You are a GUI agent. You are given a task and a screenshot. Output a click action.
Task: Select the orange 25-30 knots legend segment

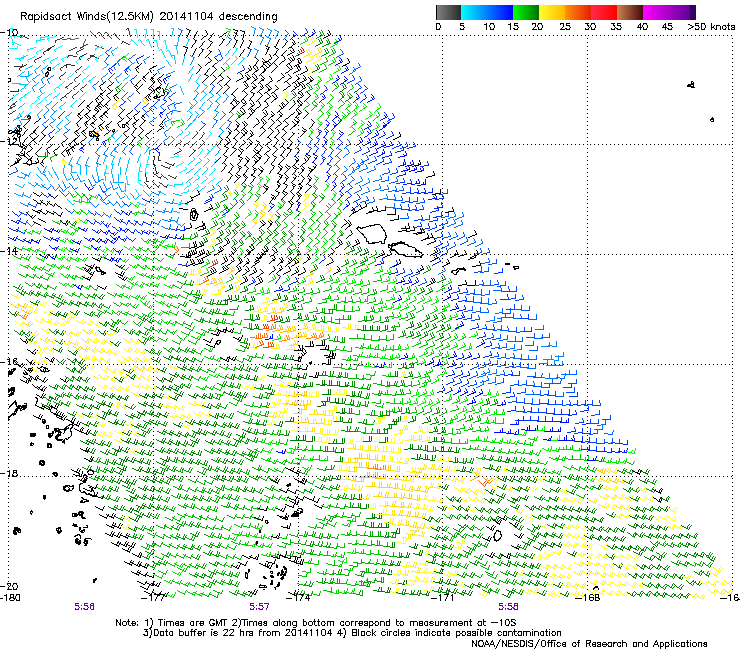coord(578,12)
